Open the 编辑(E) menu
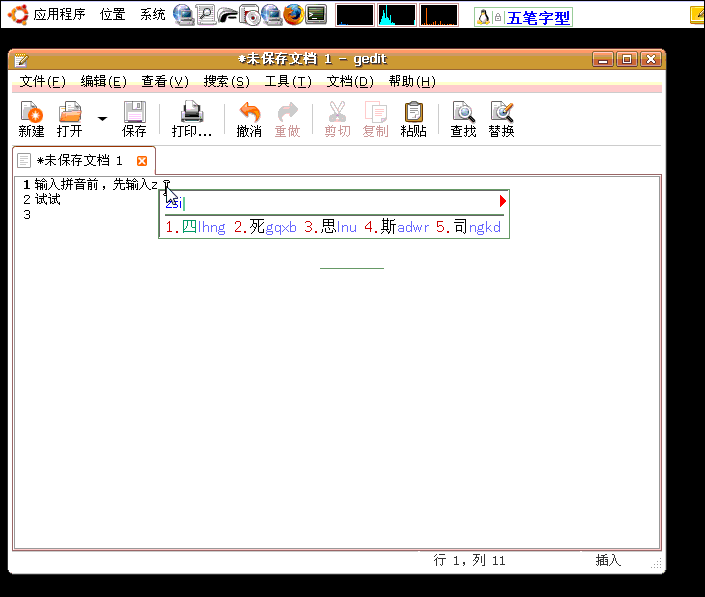This screenshot has height=597, width=705. (104, 81)
